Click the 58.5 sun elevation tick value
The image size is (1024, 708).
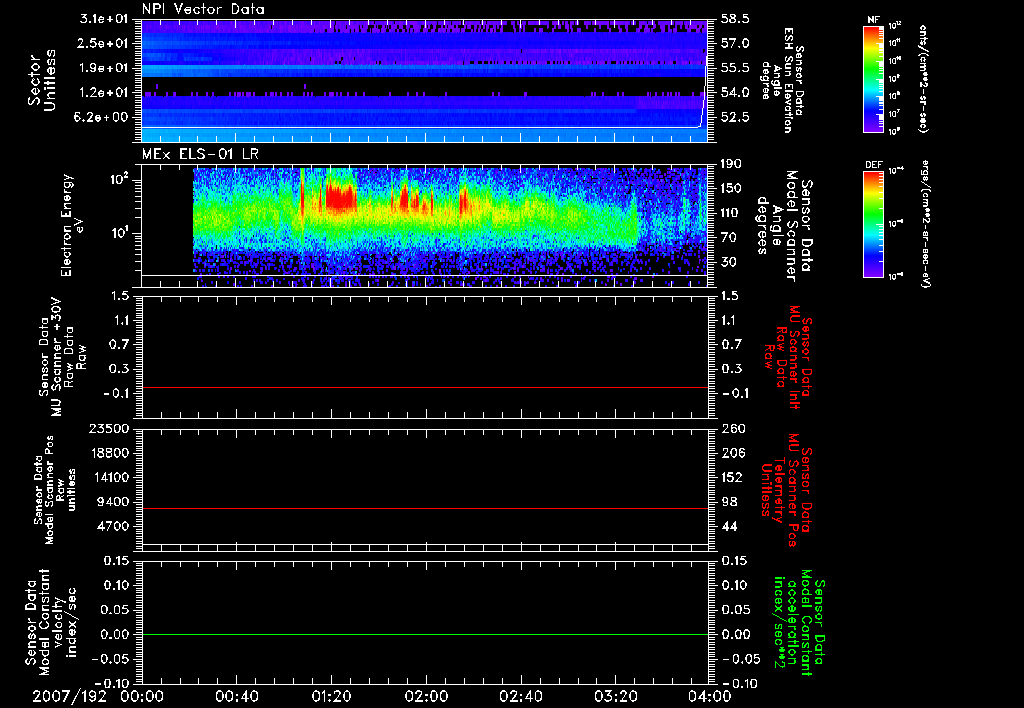point(735,19)
